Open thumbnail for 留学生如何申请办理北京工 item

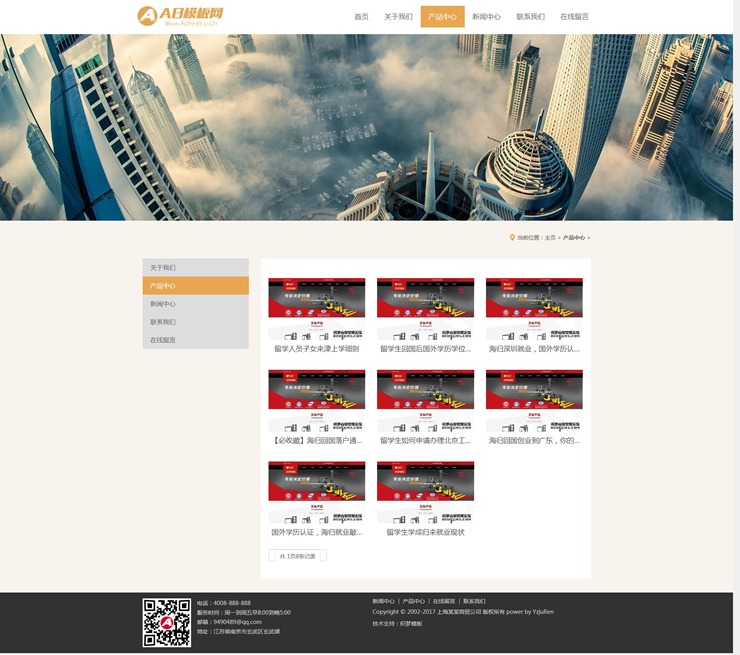tap(425, 400)
